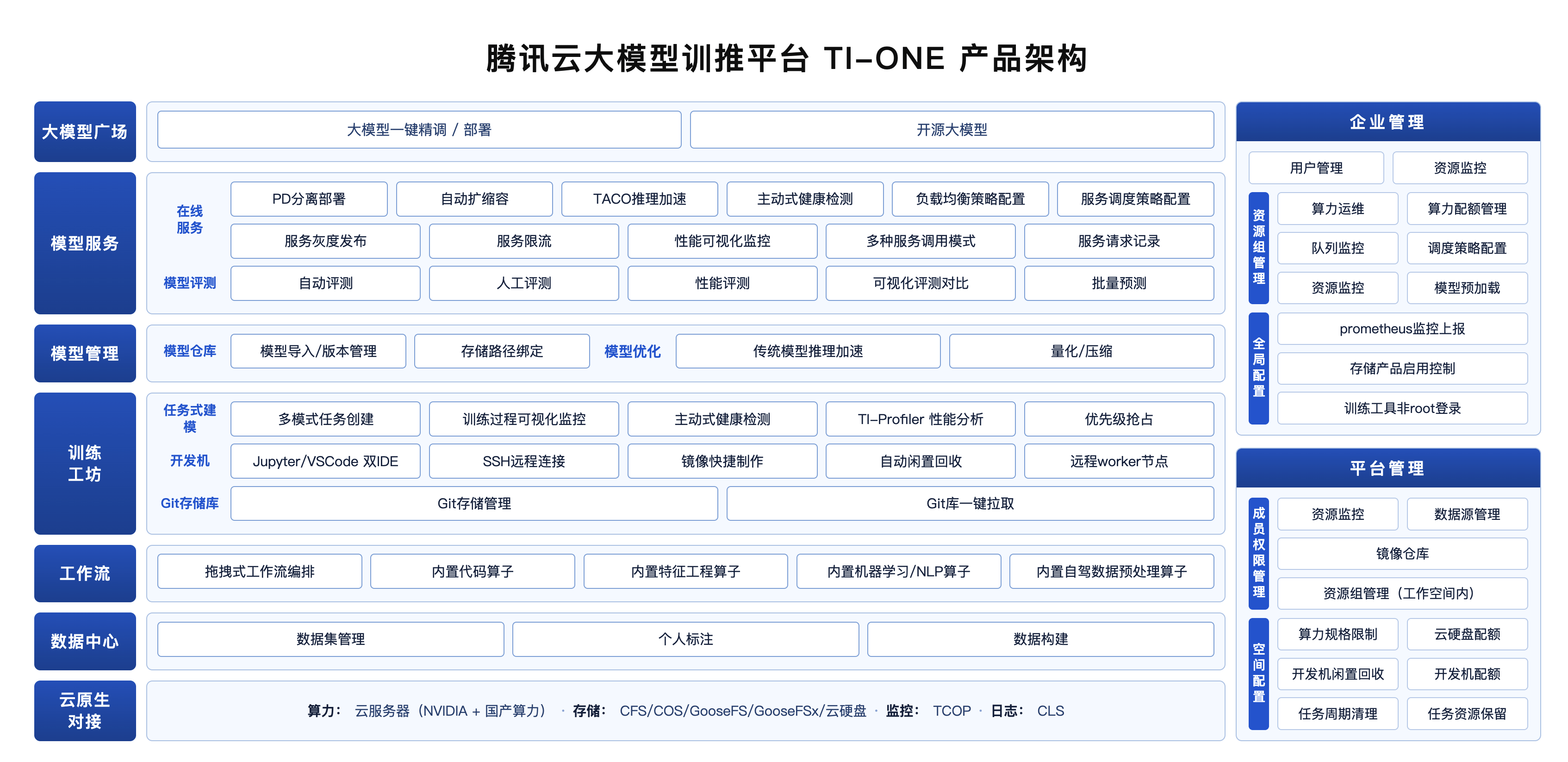Click the 企业管理 panel header
This screenshot has width=1568, height=762.
coord(1388,122)
